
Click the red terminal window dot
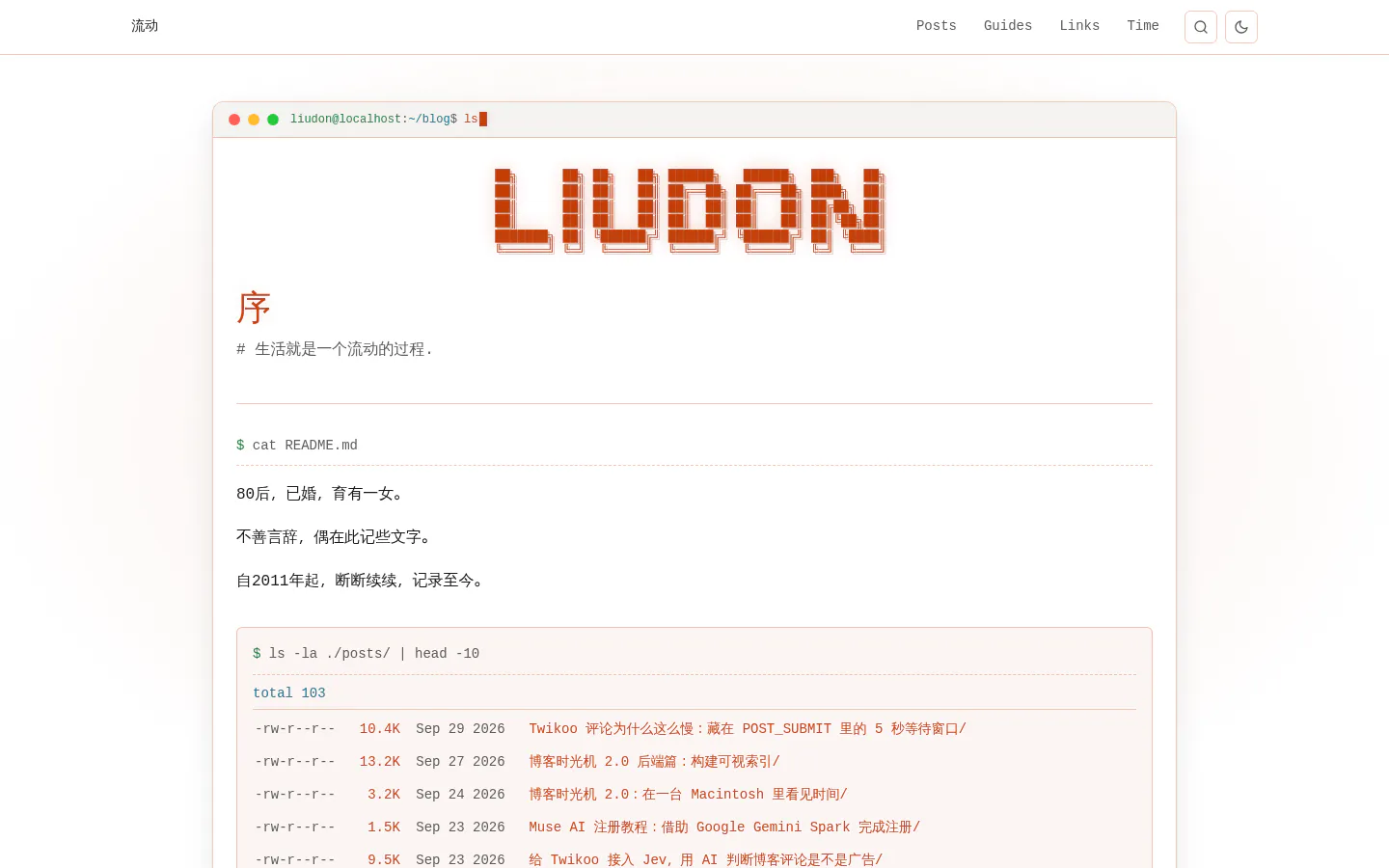234,120
